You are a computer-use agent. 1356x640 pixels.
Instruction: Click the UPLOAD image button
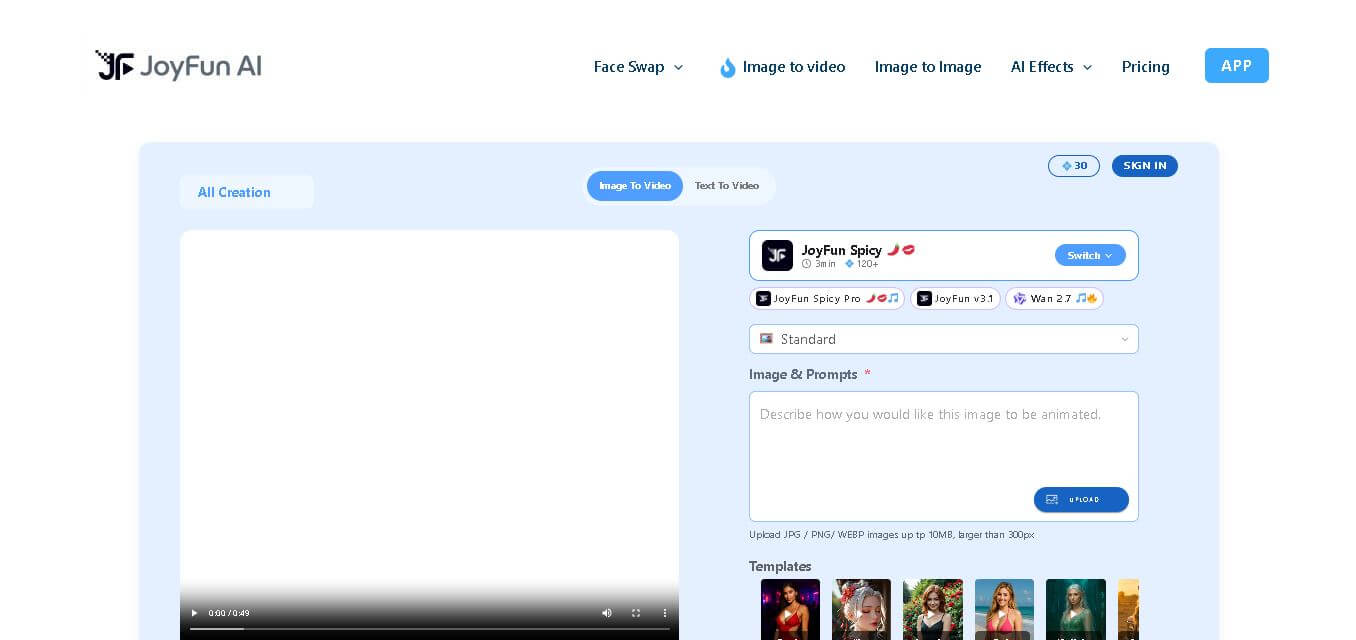pos(1081,500)
